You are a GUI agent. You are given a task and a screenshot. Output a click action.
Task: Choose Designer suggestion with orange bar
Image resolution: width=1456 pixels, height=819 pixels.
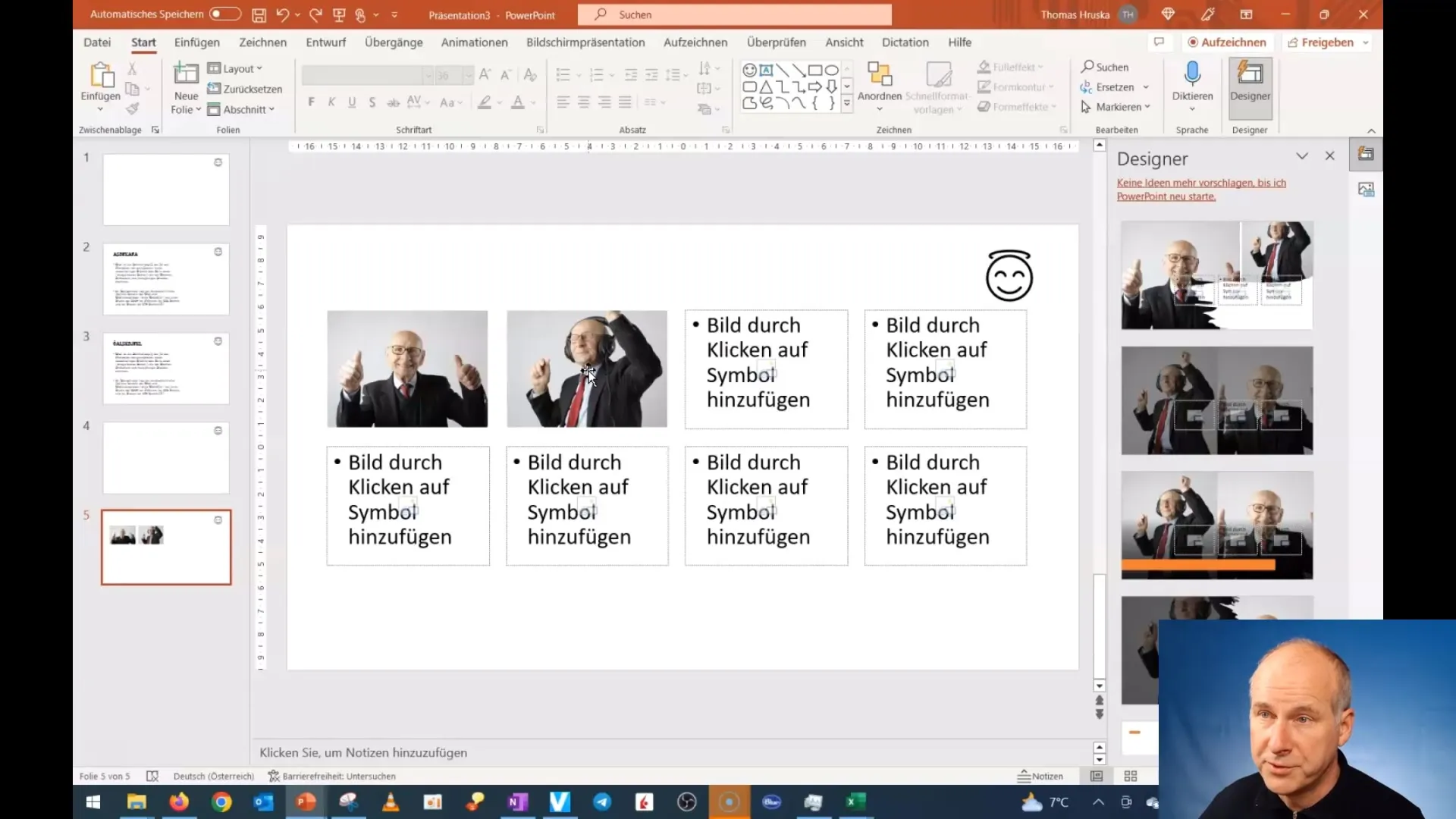pyautogui.click(x=1217, y=526)
